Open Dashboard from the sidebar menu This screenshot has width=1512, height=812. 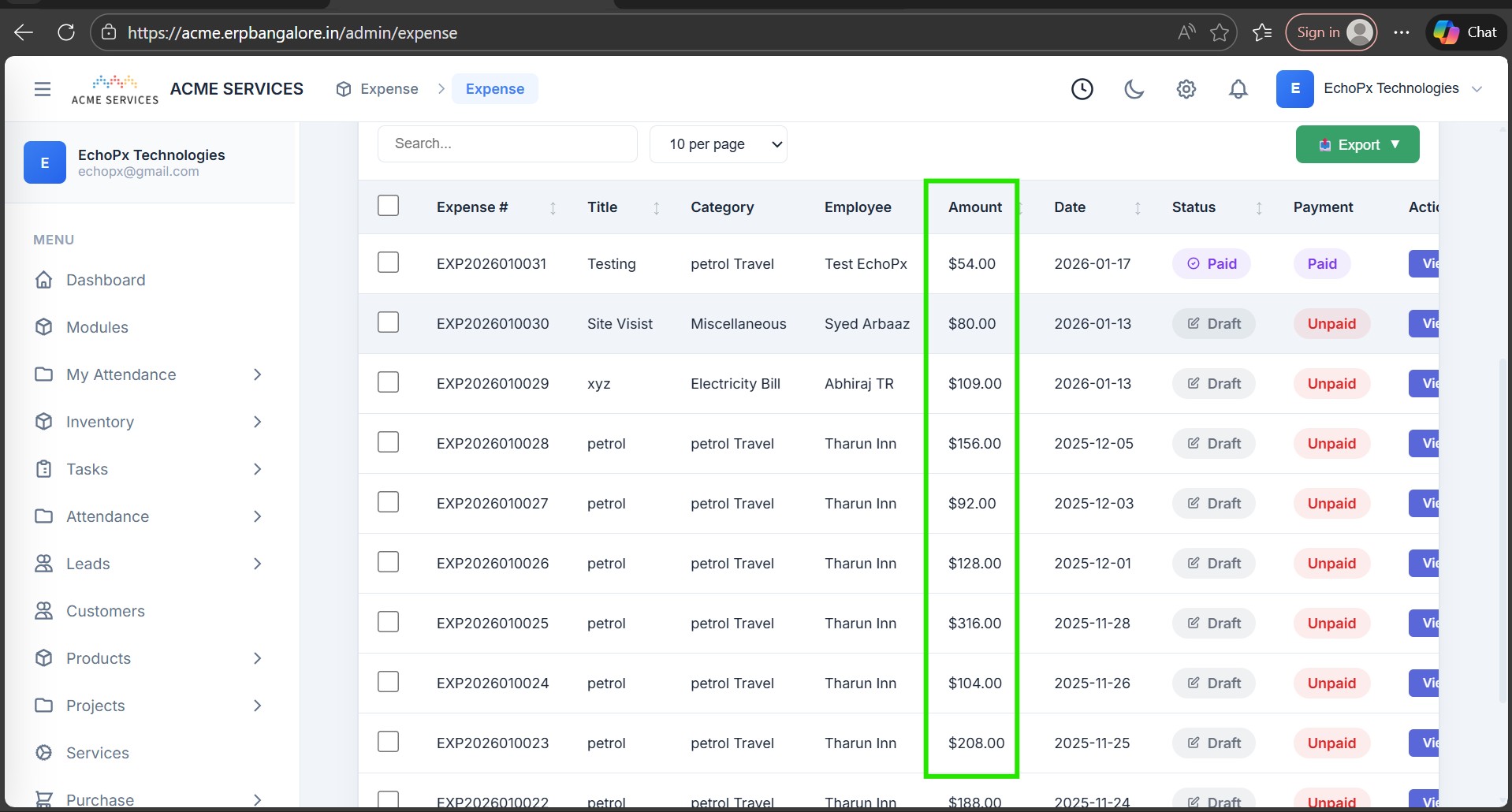106,280
